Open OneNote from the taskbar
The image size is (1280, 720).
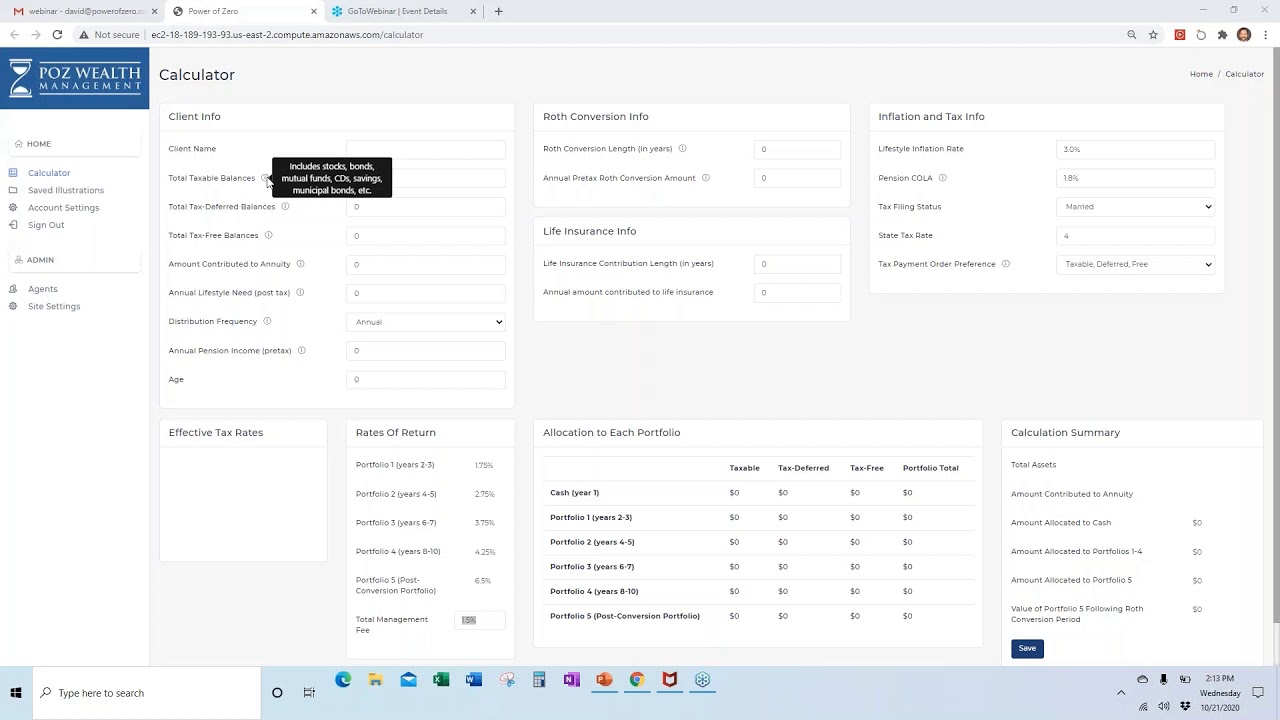tap(571, 680)
